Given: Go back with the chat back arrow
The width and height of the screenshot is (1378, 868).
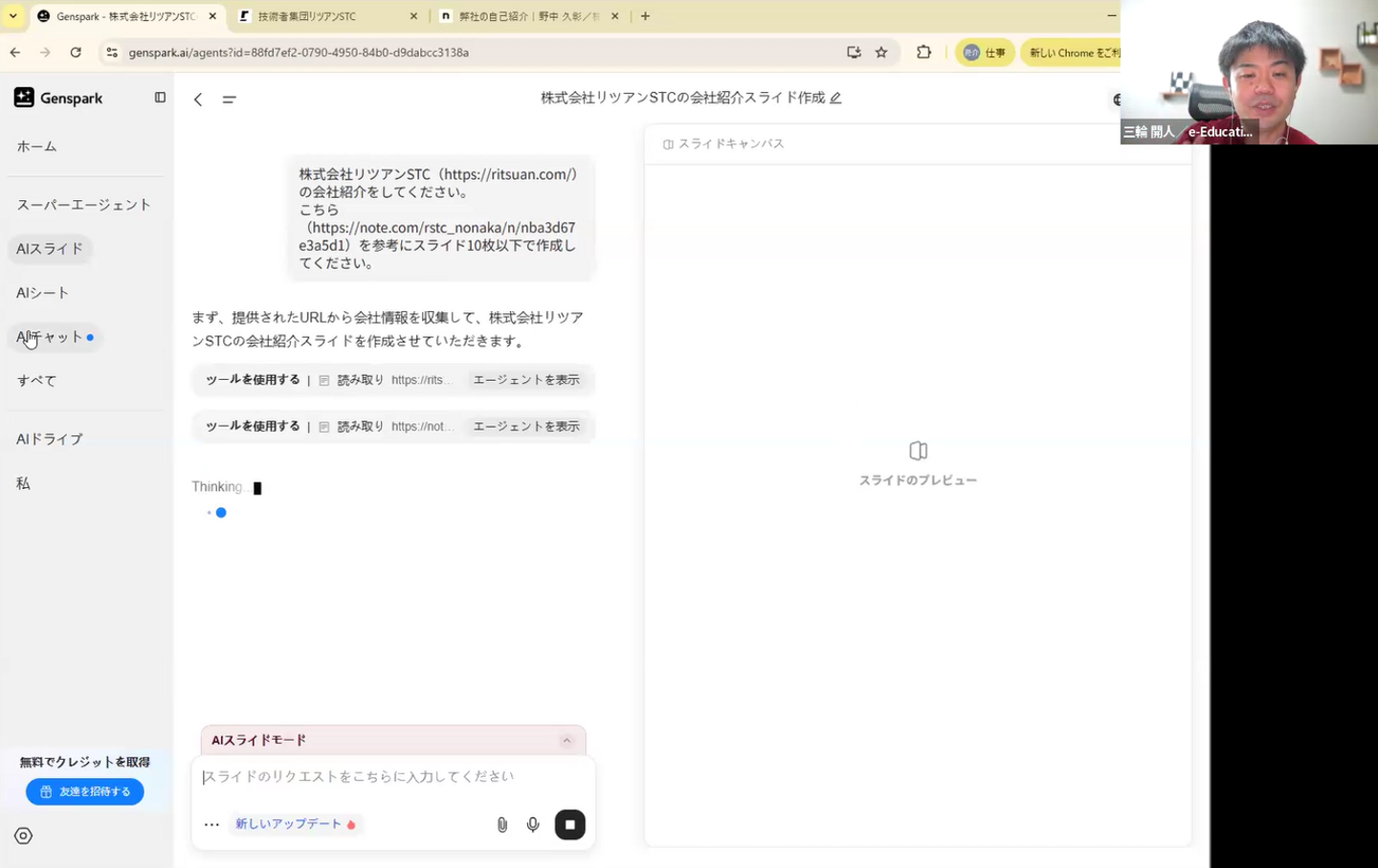Looking at the screenshot, I should click(198, 100).
